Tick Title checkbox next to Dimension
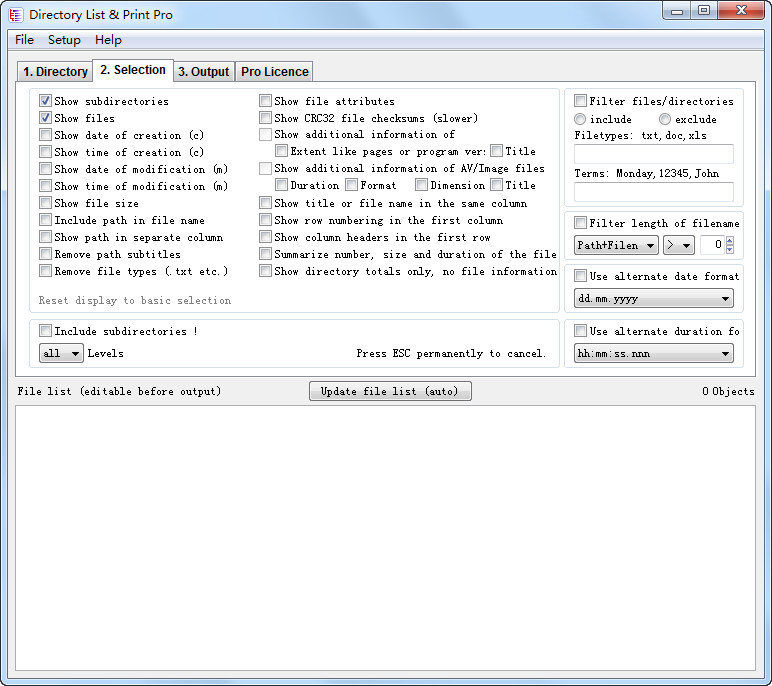 pos(496,185)
